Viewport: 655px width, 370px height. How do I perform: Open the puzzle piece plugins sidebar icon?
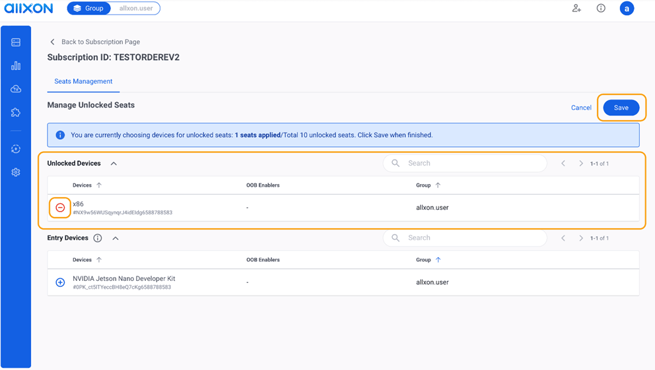point(16,112)
